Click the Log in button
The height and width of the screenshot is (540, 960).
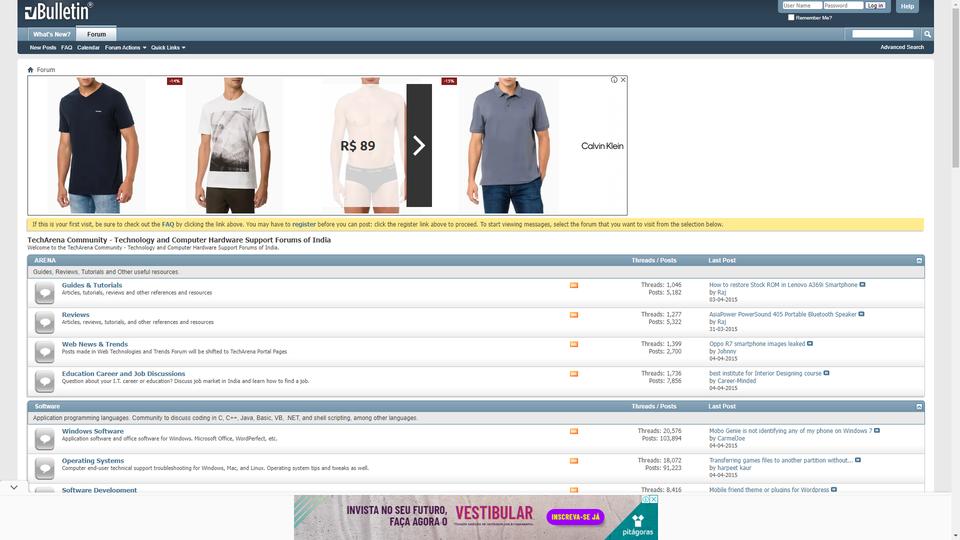875,6
